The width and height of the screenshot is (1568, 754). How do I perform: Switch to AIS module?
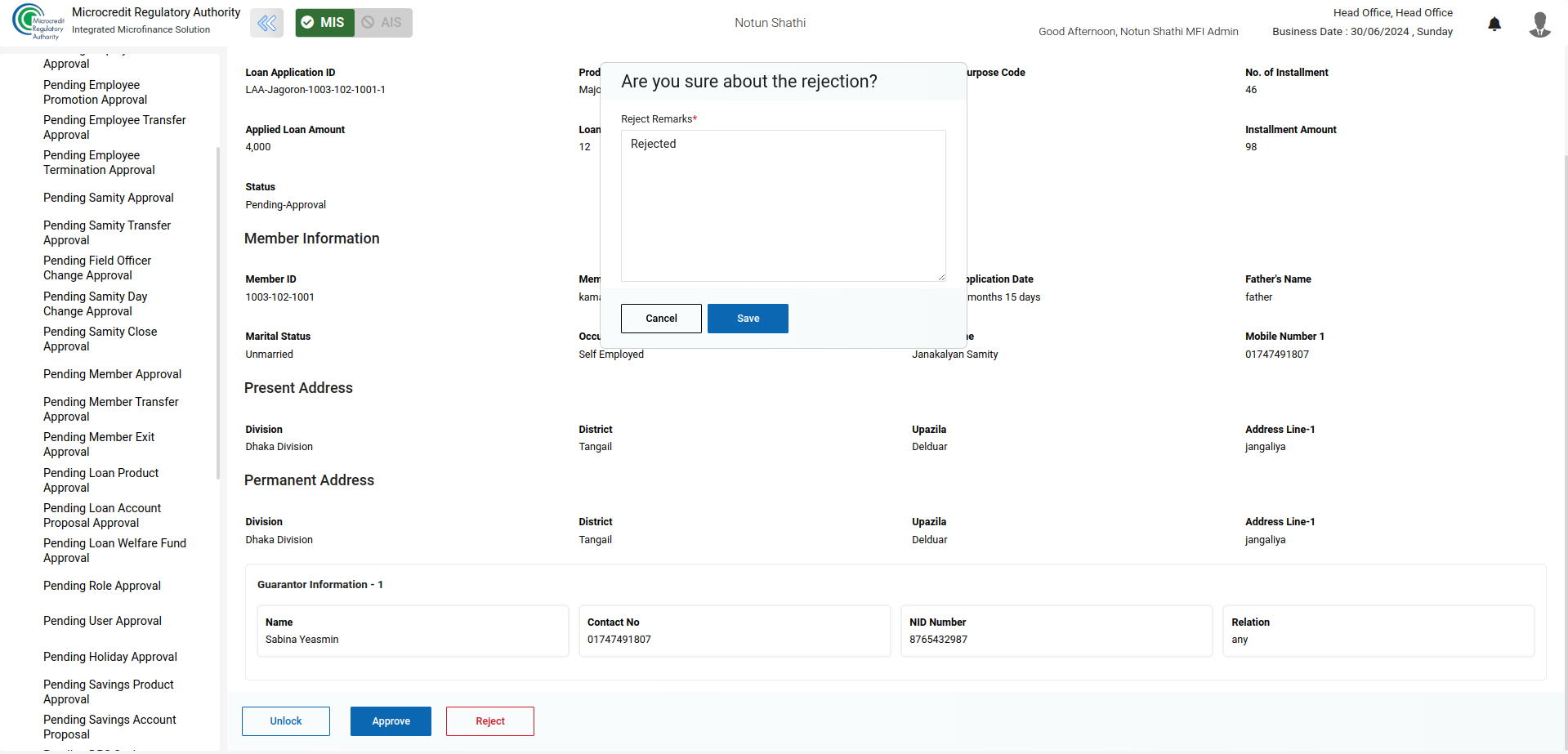point(383,23)
